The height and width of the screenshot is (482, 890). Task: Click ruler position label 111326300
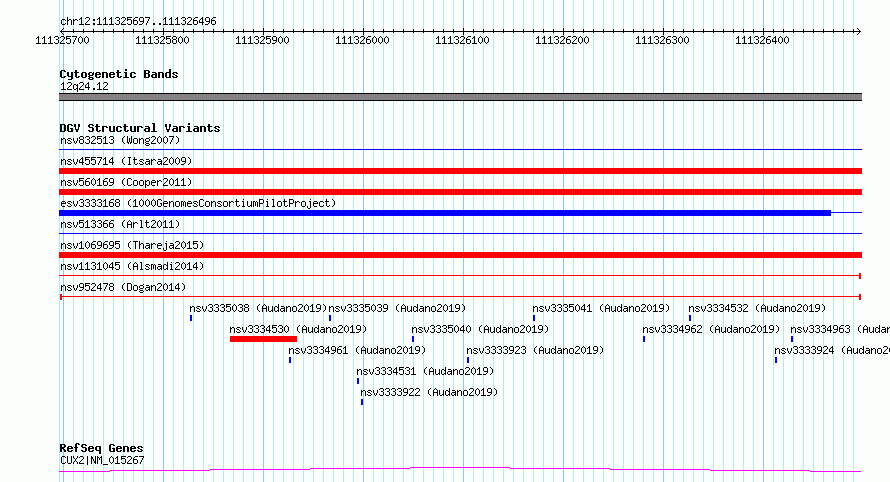click(x=662, y=40)
